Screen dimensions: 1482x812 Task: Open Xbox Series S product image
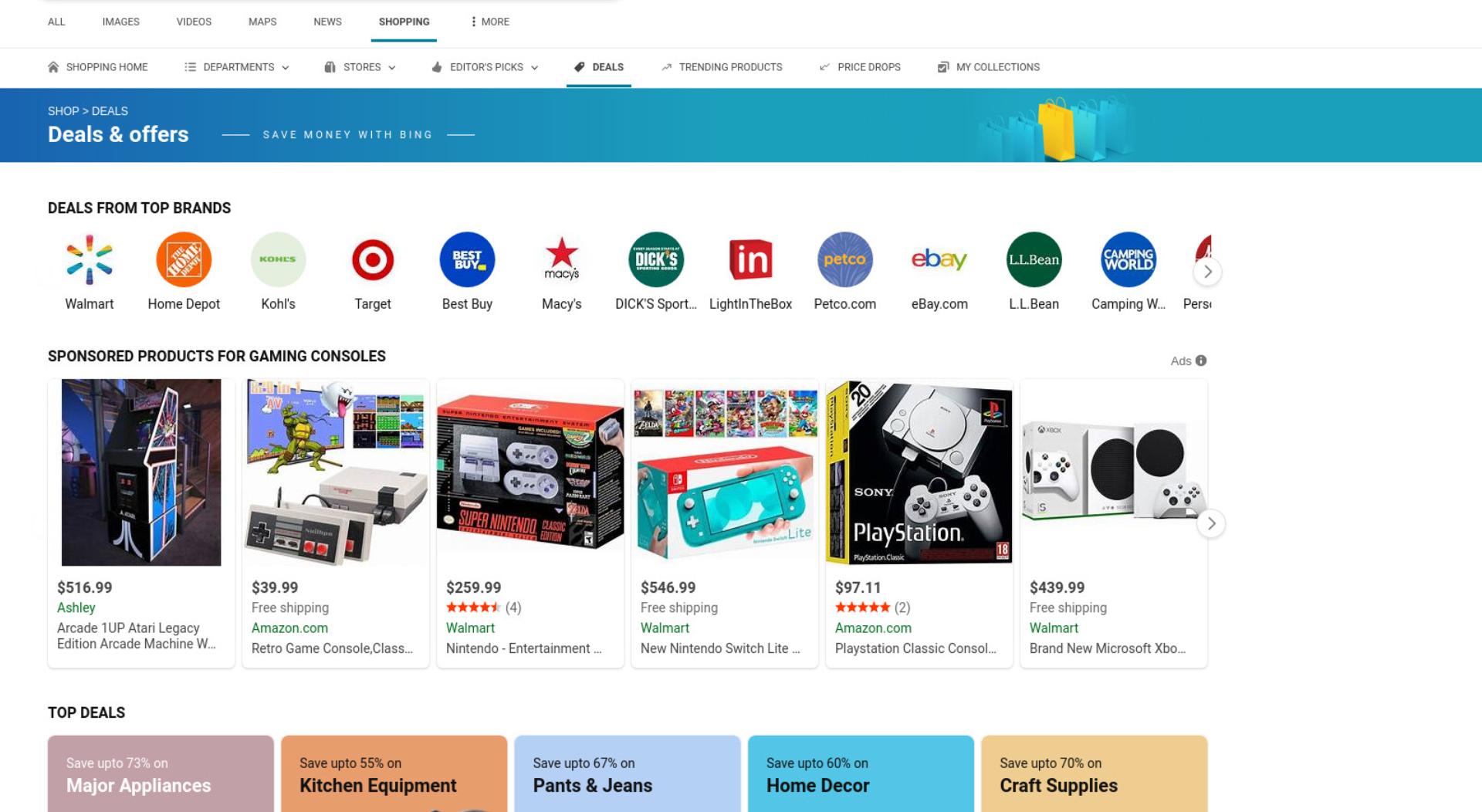[1114, 472]
